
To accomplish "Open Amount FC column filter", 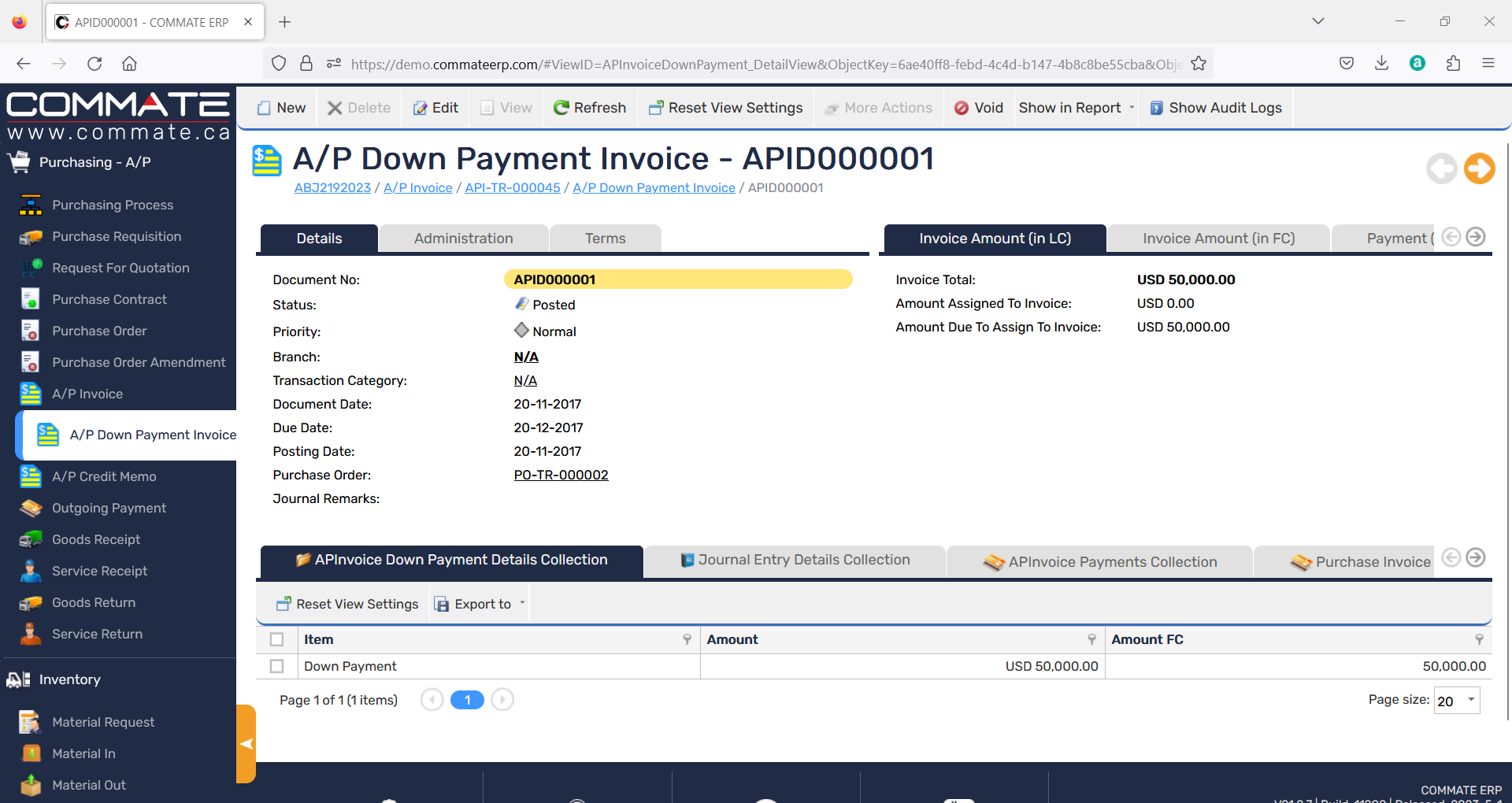I will coord(1479,639).
